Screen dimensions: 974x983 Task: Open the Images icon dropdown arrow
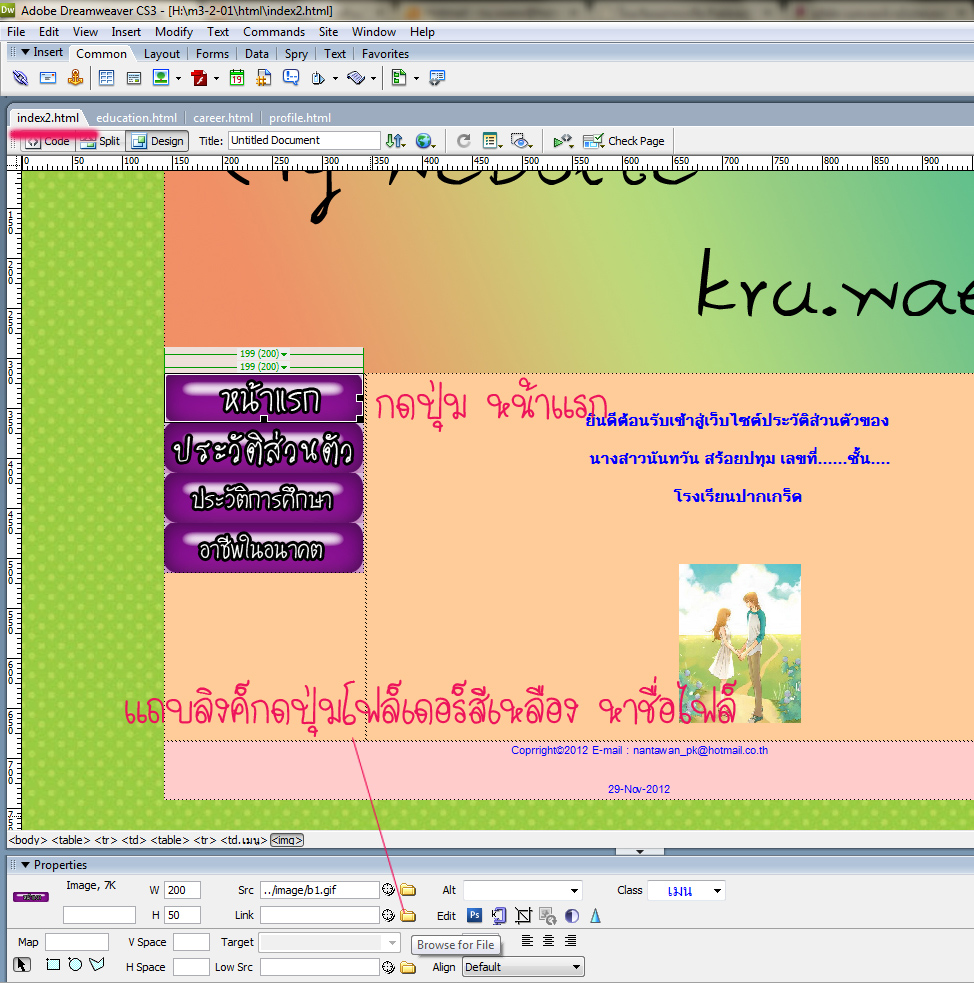[x=178, y=78]
